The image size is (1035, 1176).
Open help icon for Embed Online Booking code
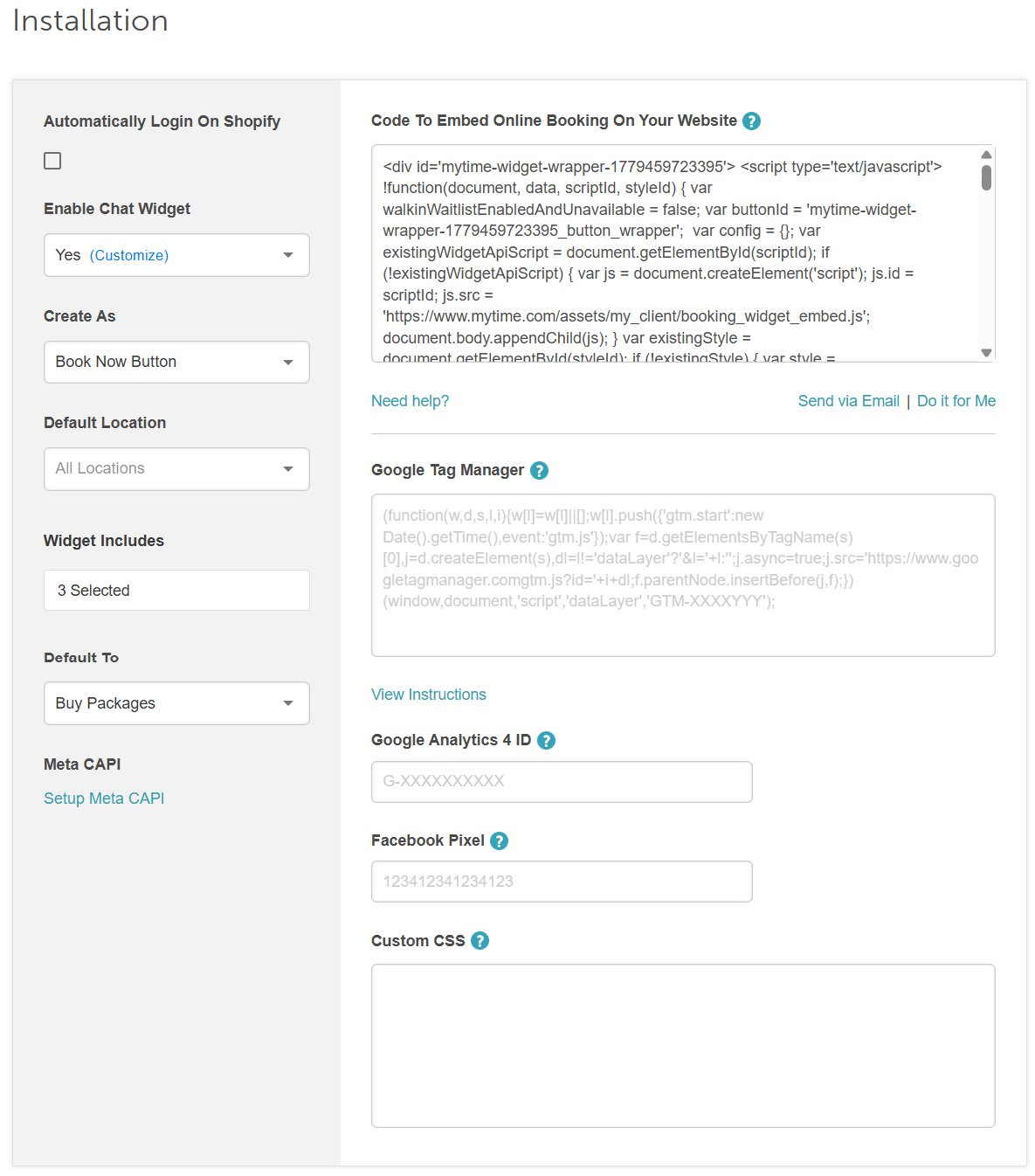point(751,121)
